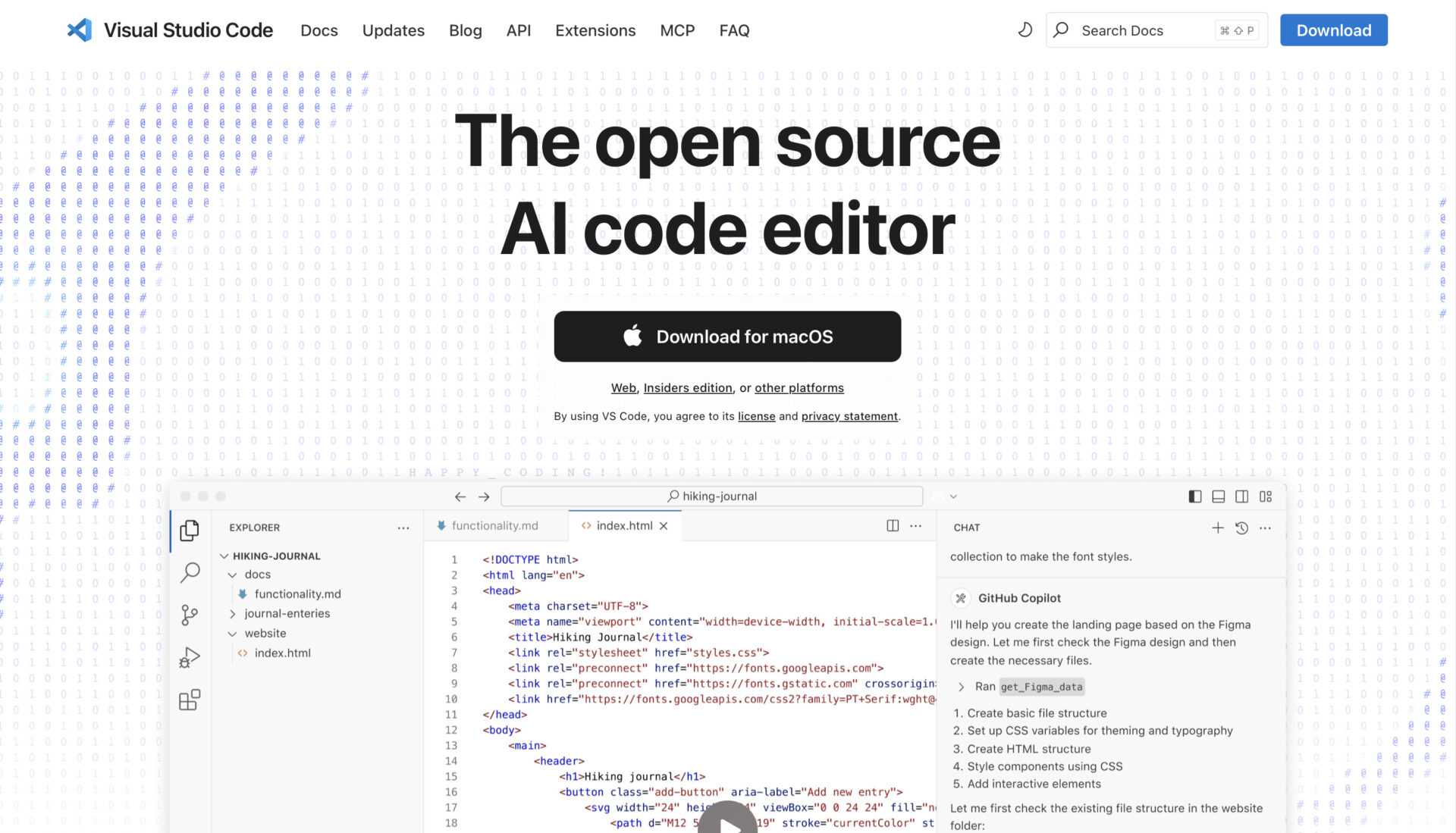Open the Extensions icon in the activity bar

click(x=190, y=700)
